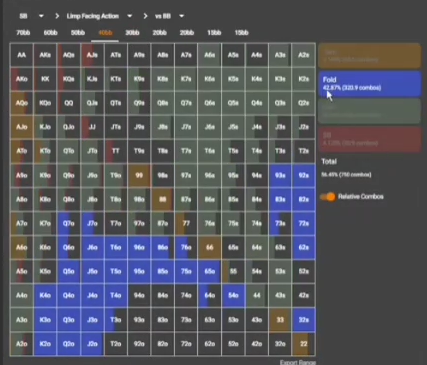
Task: Click the KK pocket pair cell
Action: tap(45, 79)
